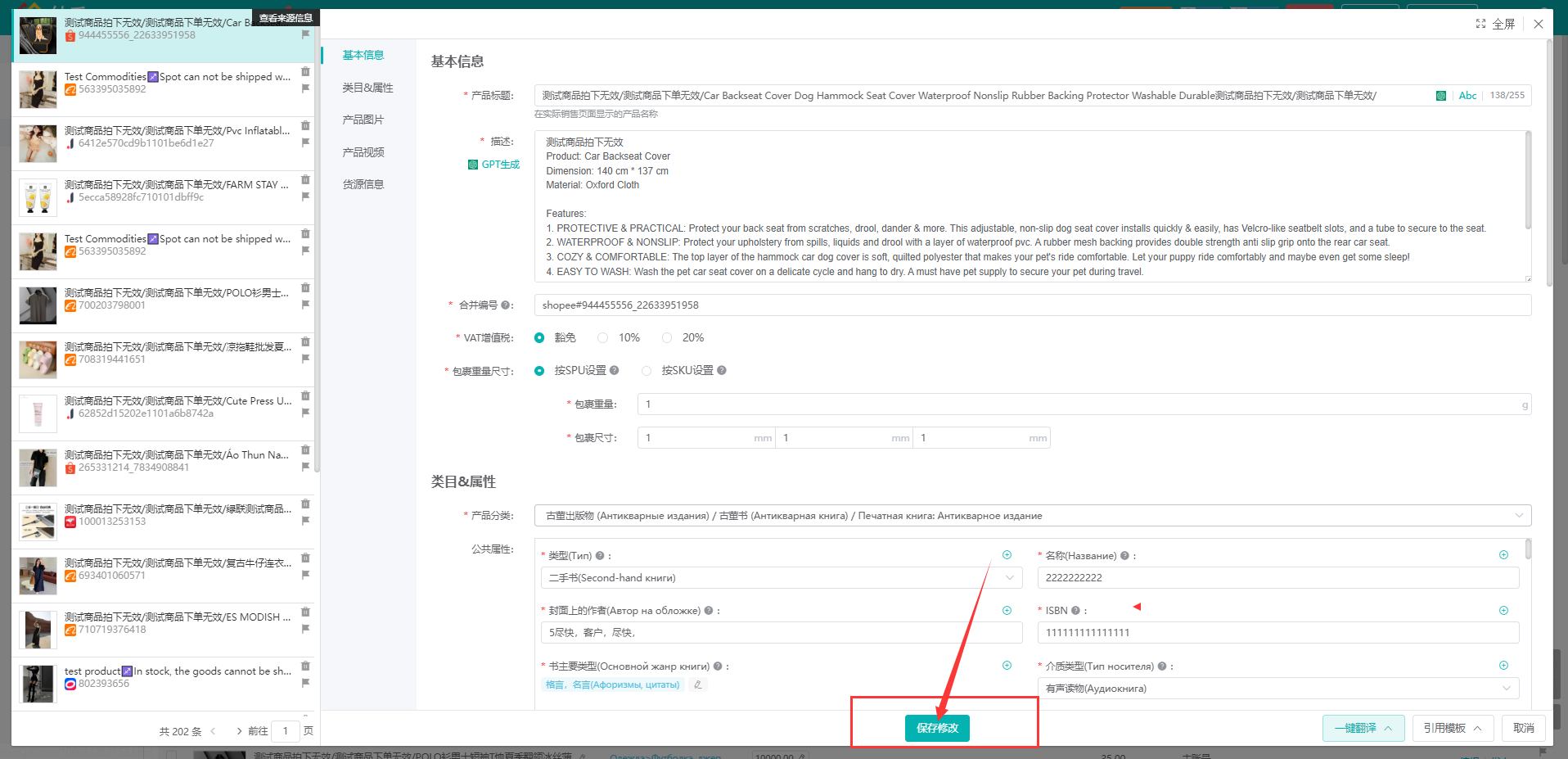Open the 一键翻译 translate dropdown
This screenshot has height=759, width=1568.
pyautogui.click(x=1363, y=728)
